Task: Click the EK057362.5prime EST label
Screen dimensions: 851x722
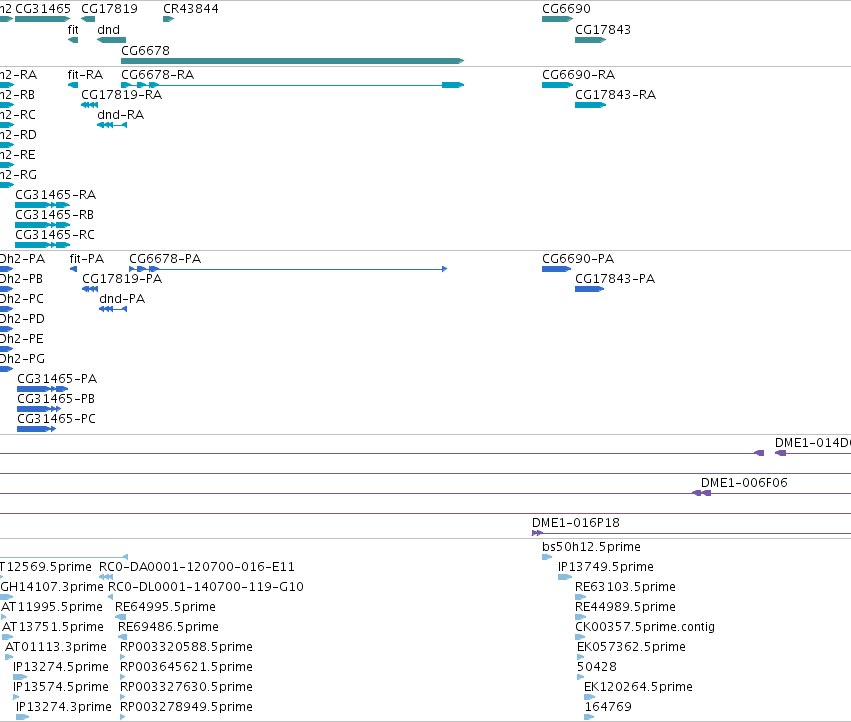Action: point(631,647)
